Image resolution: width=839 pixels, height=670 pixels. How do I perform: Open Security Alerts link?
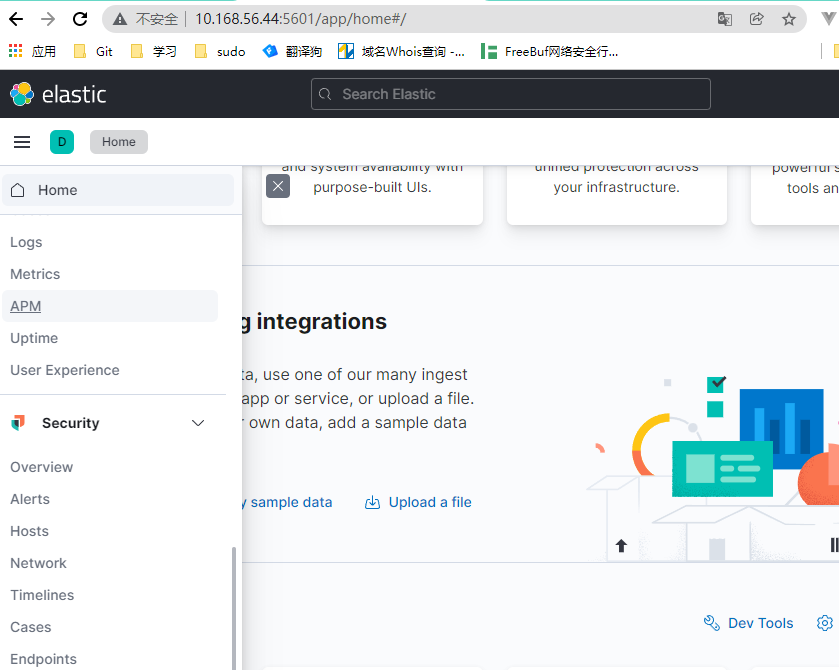30,499
